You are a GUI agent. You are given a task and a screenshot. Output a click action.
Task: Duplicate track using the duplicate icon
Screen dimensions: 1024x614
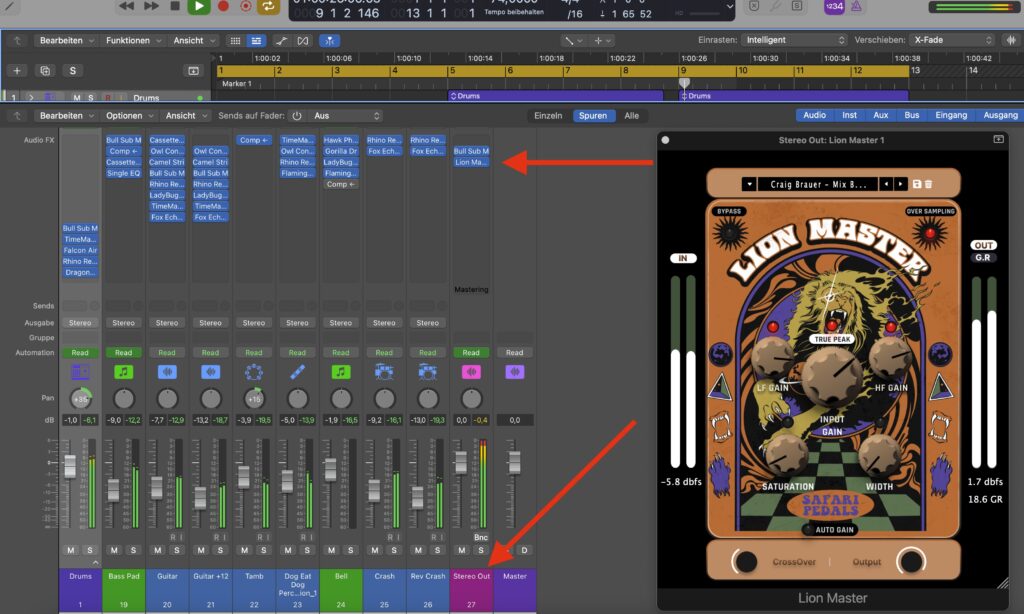point(45,71)
